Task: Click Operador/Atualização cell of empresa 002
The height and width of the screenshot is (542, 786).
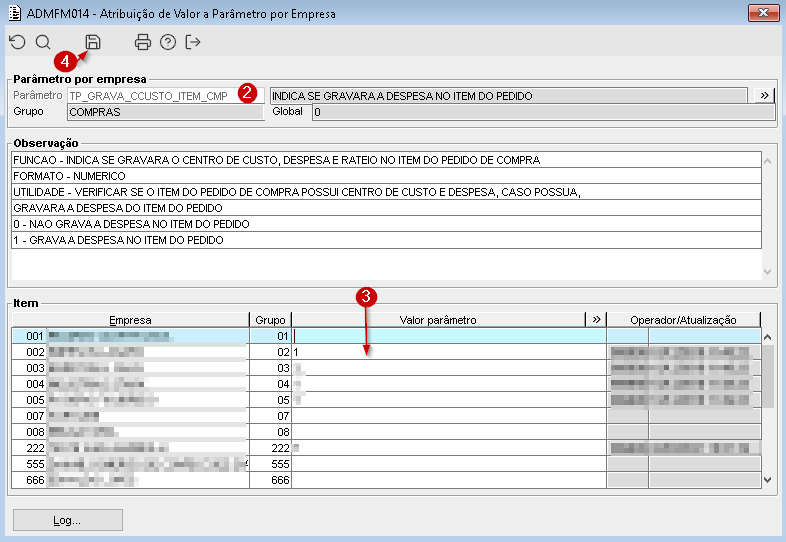Action: (x=684, y=352)
